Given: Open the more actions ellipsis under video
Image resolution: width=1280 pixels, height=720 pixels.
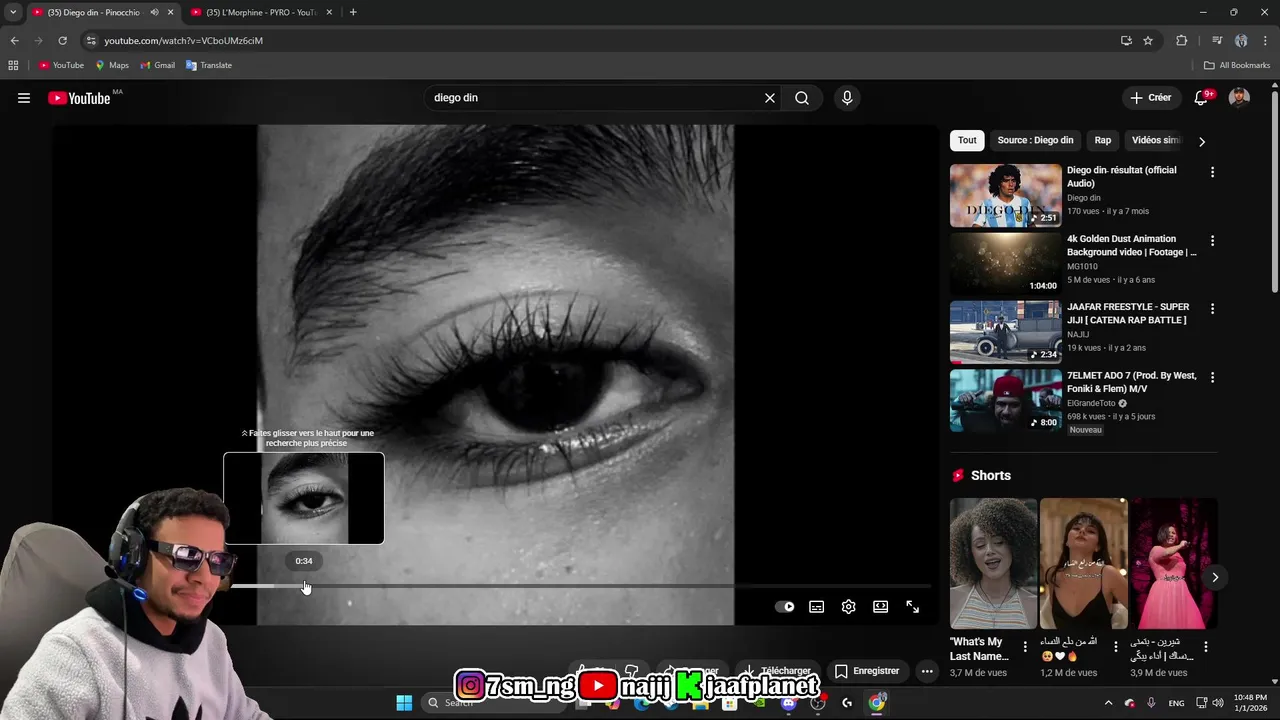Looking at the screenshot, I should [928, 671].
